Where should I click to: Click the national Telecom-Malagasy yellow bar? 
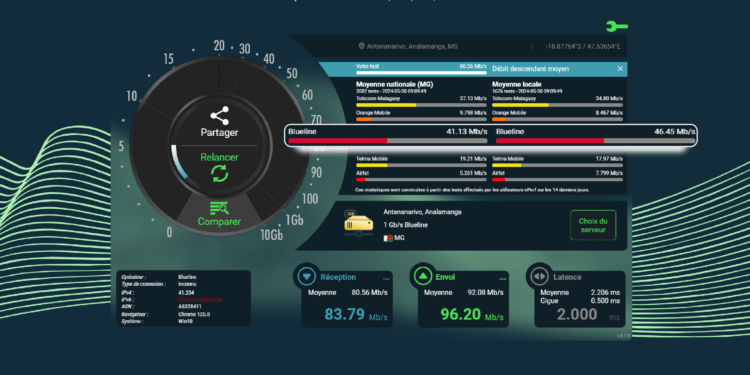421,105
